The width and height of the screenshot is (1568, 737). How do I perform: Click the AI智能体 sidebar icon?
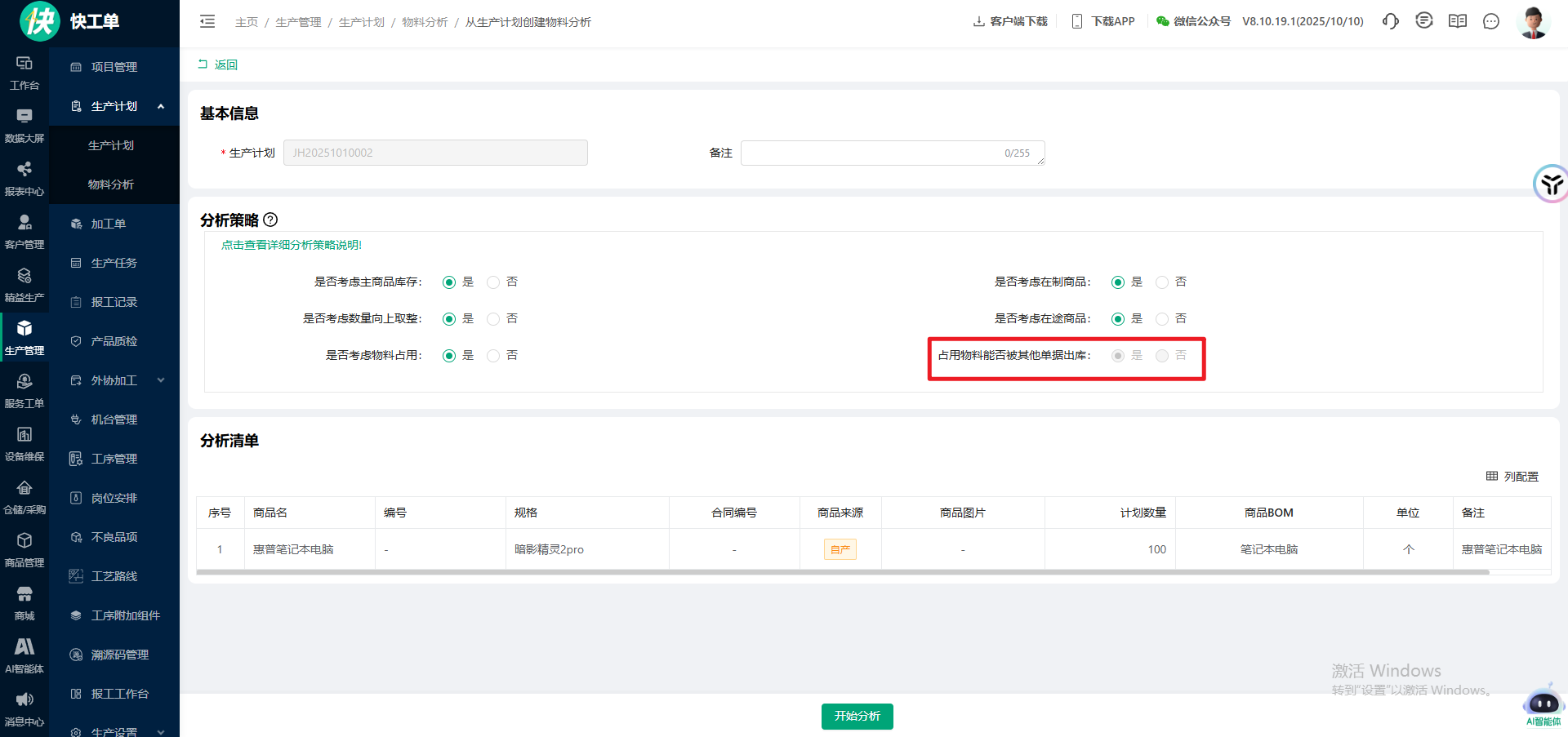(x=24, y=655)
